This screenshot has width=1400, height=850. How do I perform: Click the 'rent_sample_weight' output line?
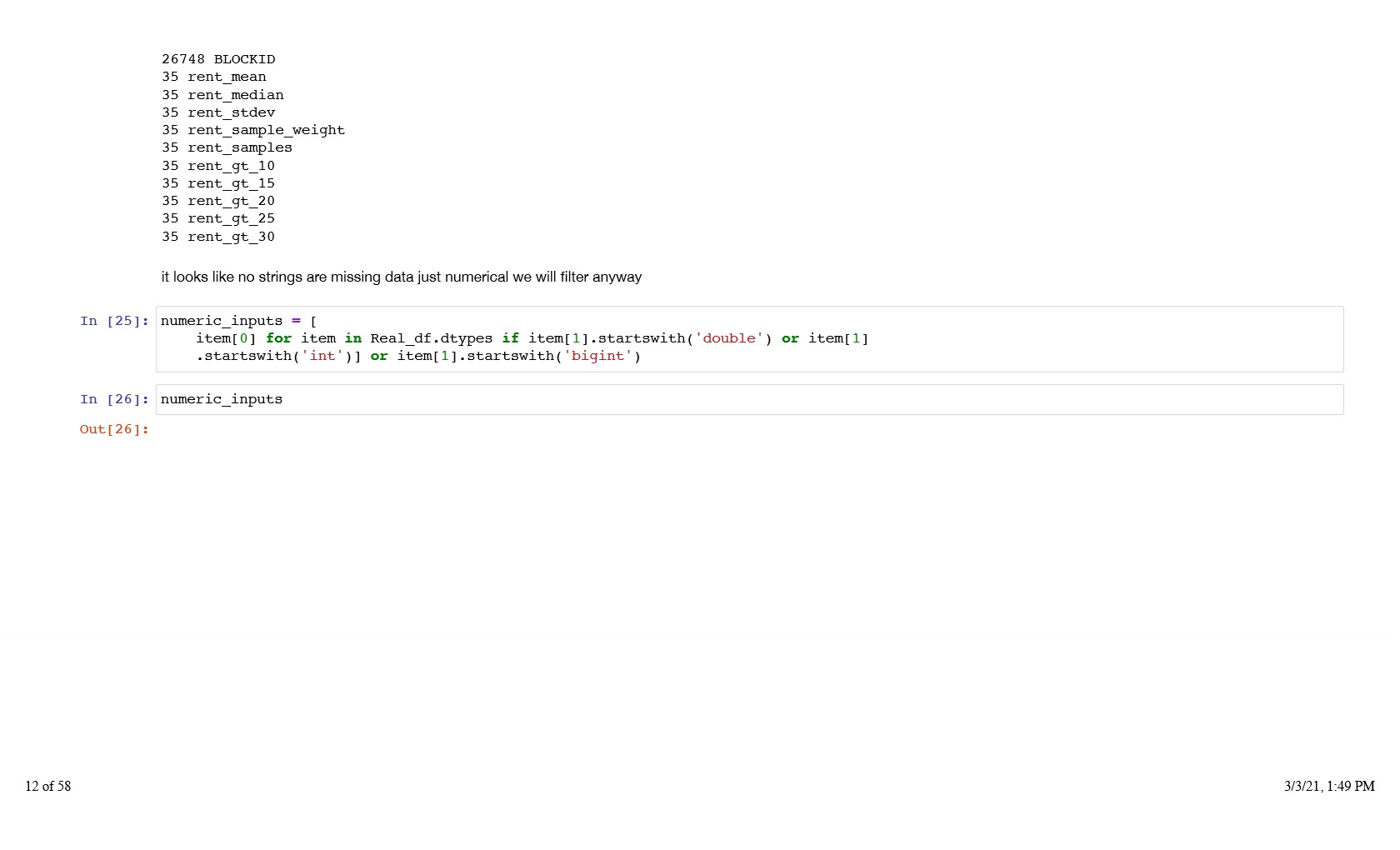click(253, 130)
